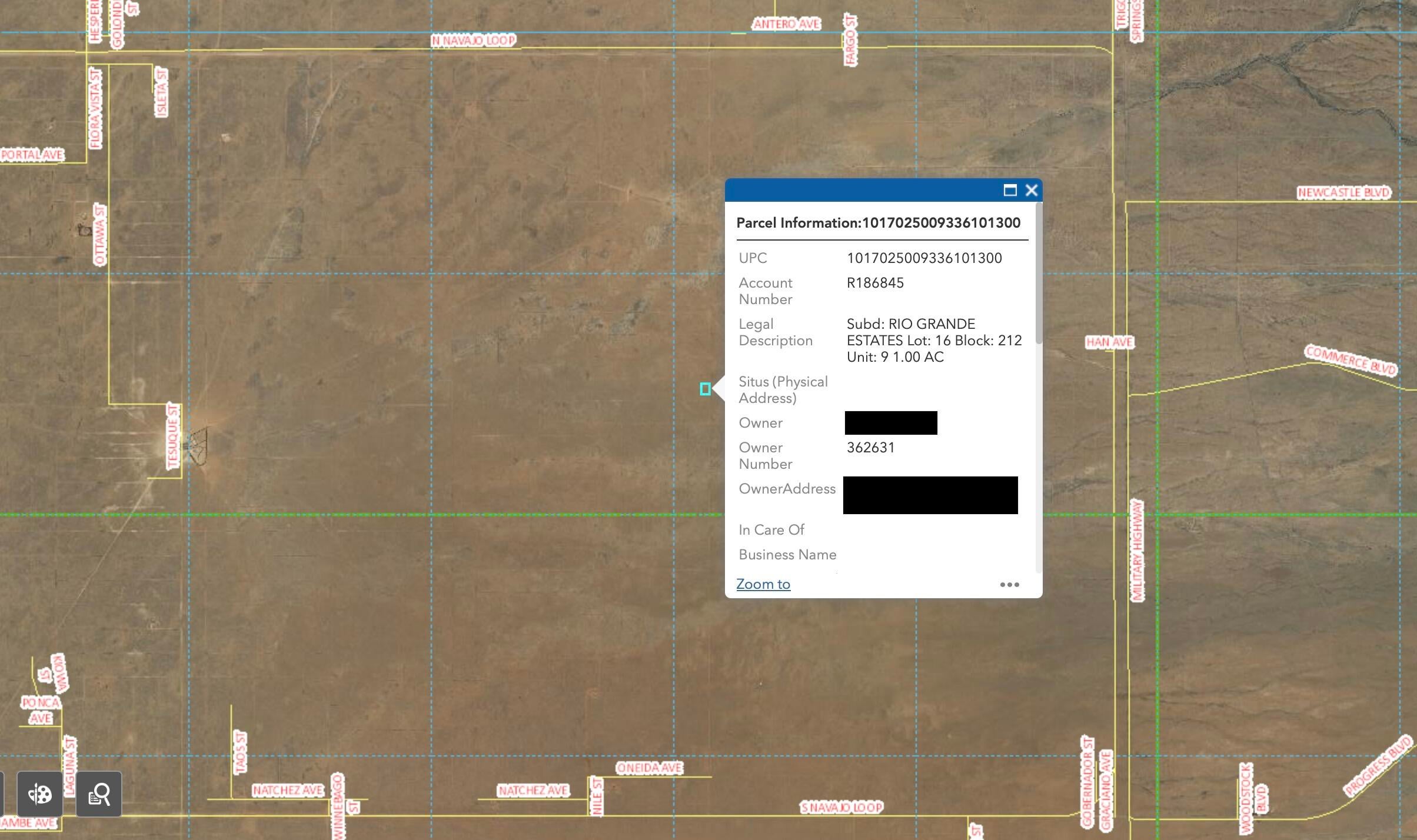Click the LAGUNA ST road label

[x=70, y=766]
